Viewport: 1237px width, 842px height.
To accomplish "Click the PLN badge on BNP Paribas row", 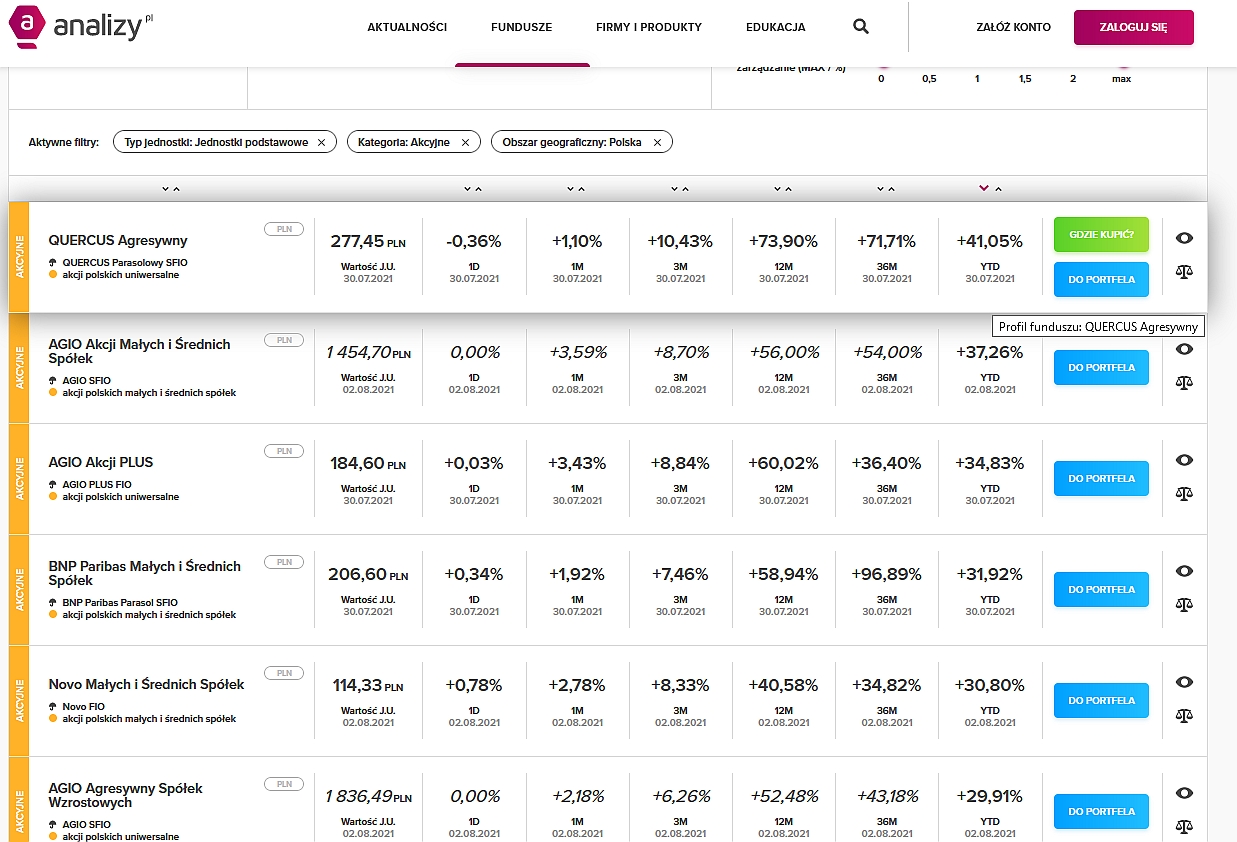I will [284, 562].
